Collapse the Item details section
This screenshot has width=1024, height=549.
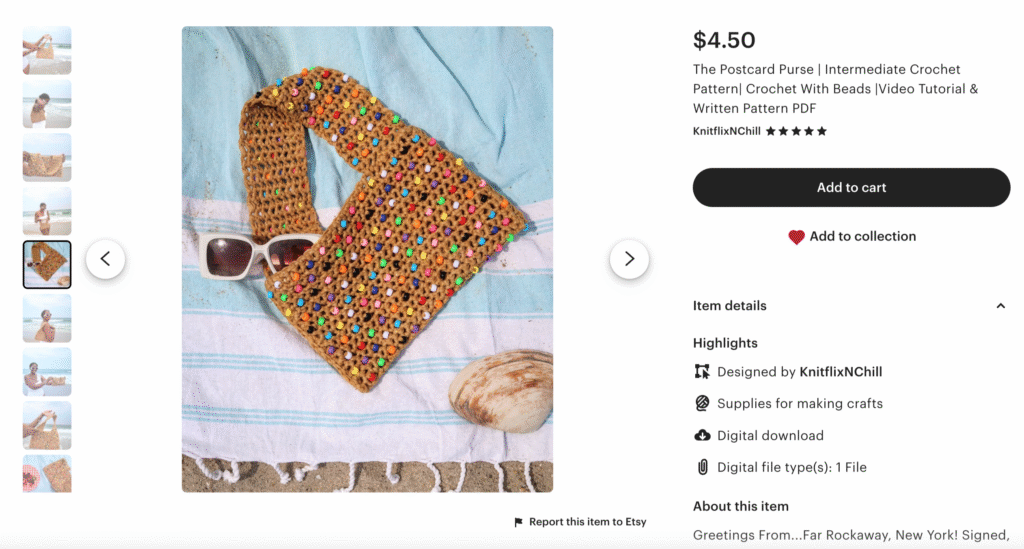coord(1000,306)
